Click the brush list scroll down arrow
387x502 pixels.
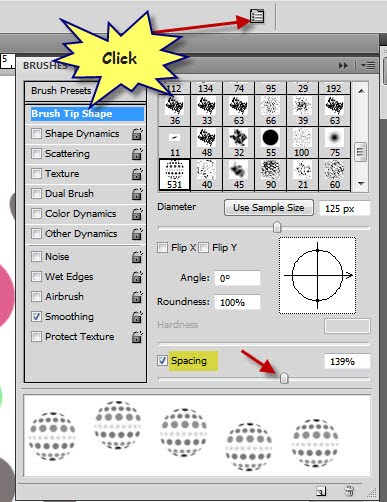point(361,183)
